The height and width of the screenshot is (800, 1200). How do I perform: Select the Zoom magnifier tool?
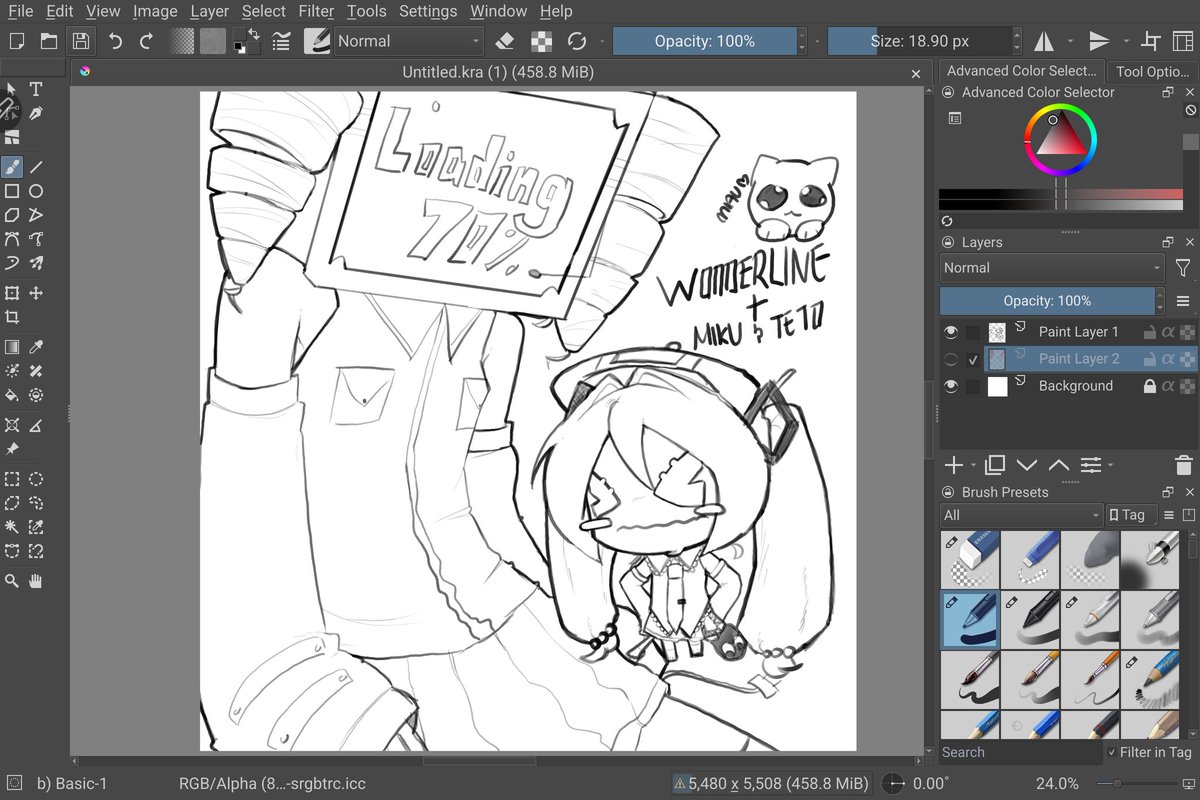(12, 580)
